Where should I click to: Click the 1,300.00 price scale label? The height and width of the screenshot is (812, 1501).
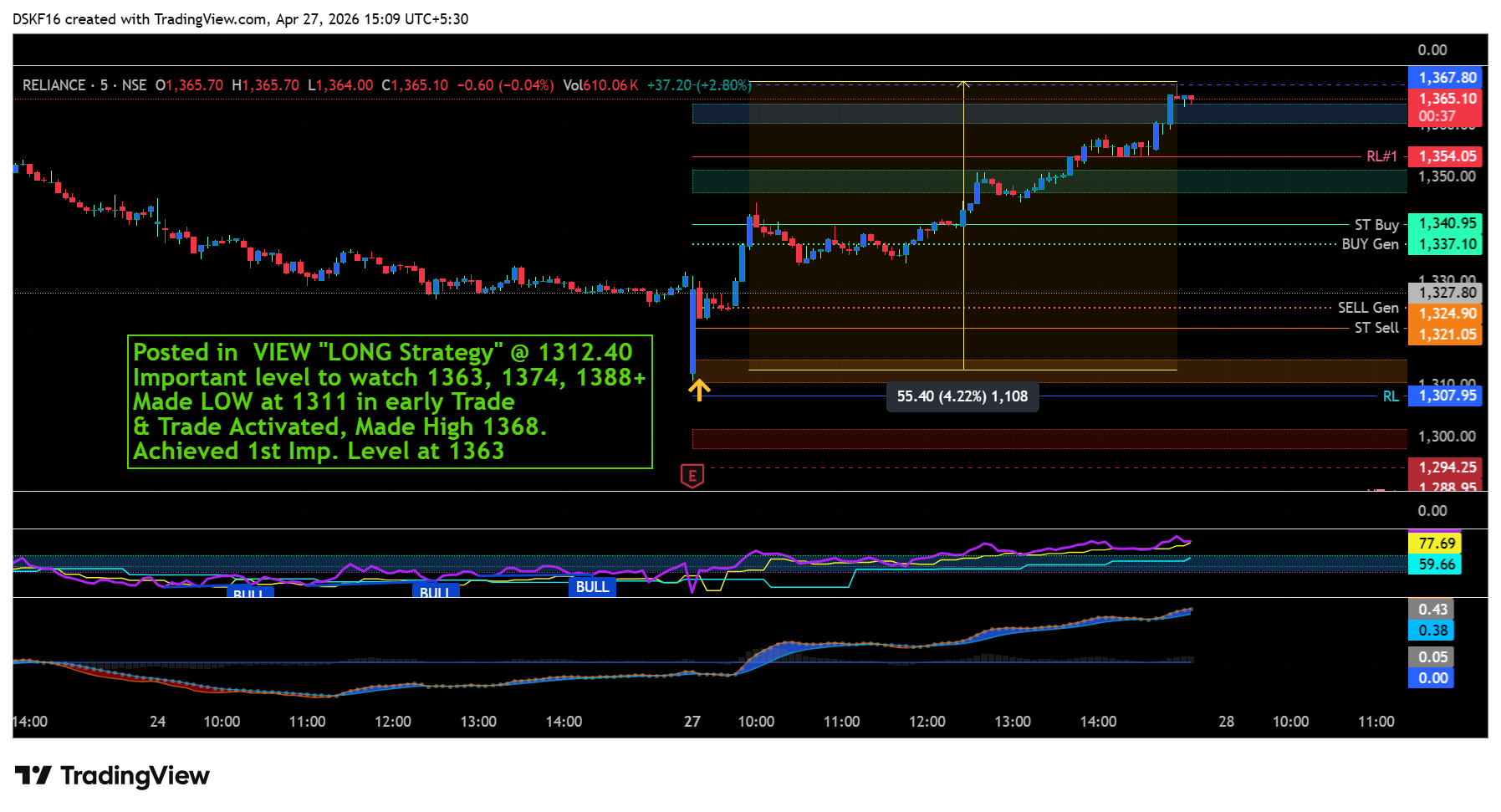pyautogui.click(x=1447, y=437)
